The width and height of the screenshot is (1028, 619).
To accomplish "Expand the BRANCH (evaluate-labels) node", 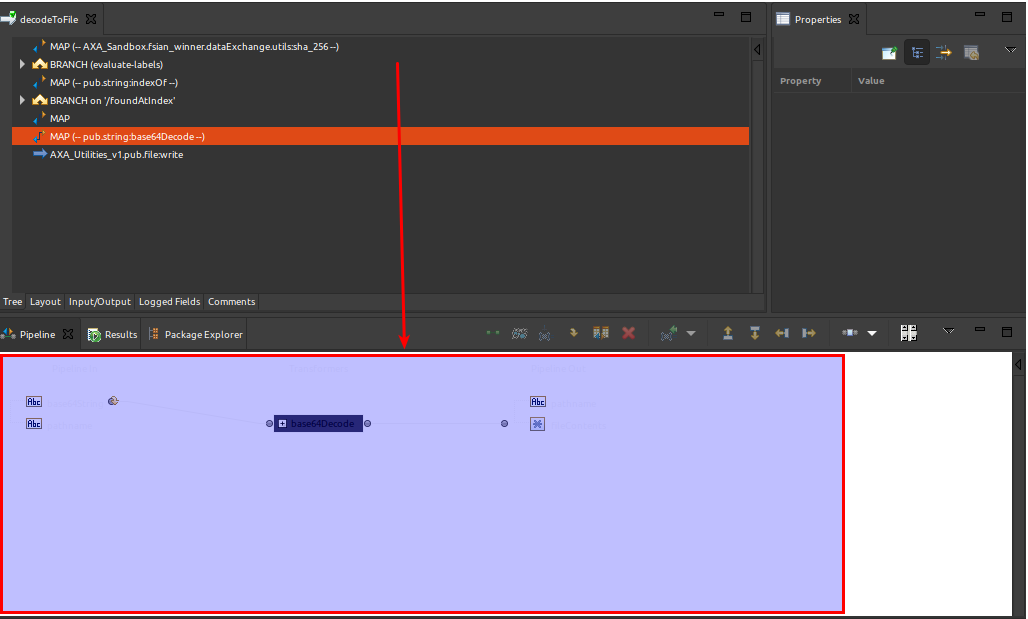I will click(x=22, y=64).
